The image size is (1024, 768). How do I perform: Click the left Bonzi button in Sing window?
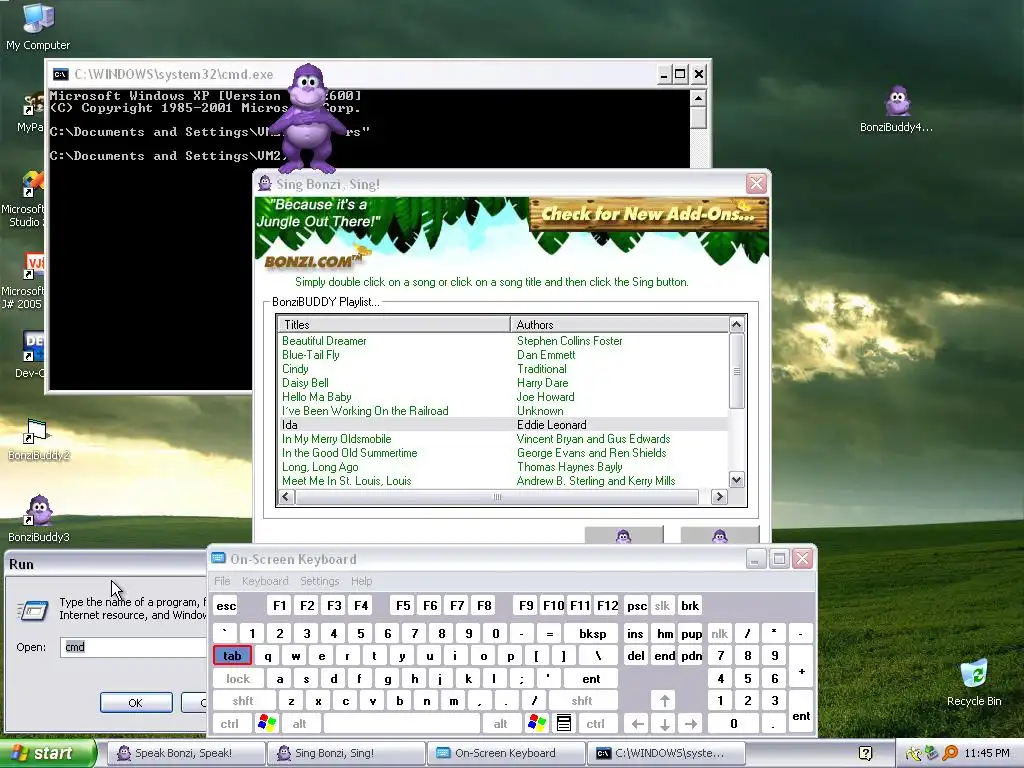coord(624,535)
